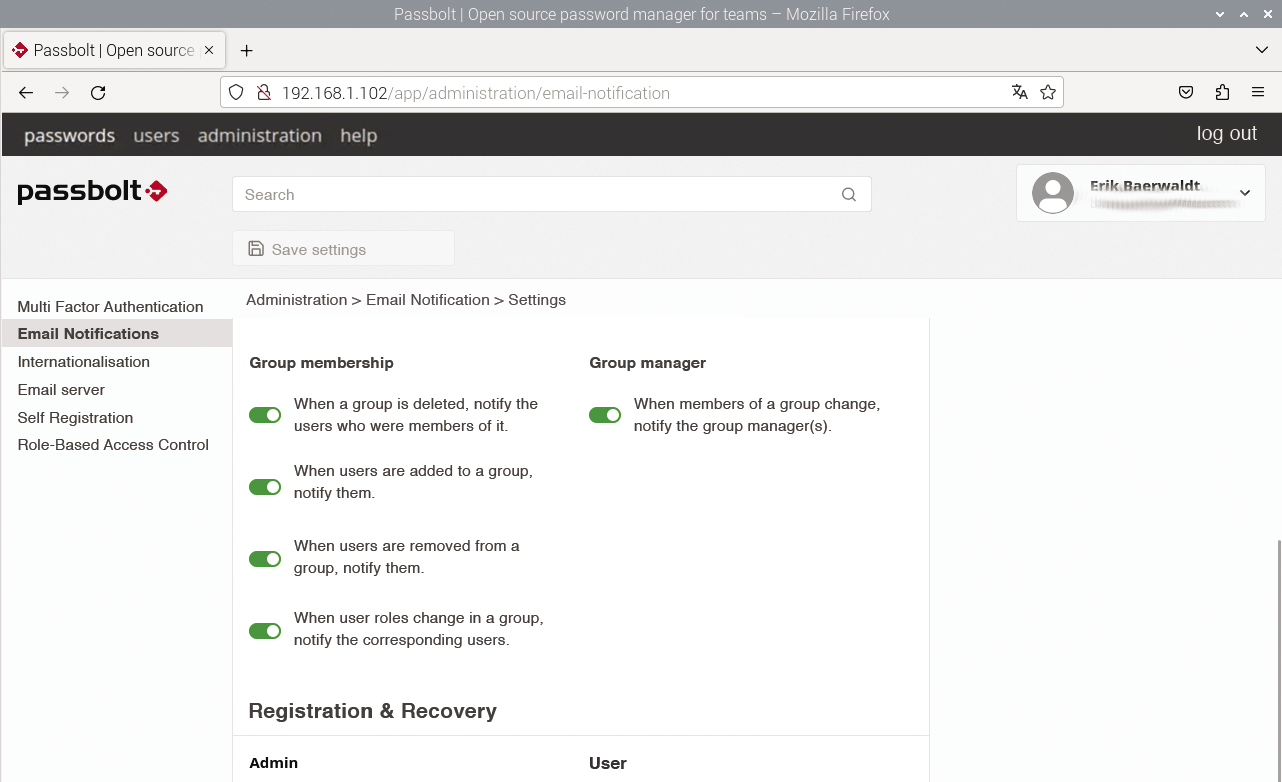The height and width of the screenshot is (782, 1282).
Task: Go back using the browser back arrow
Action: [x=26, y=93]
